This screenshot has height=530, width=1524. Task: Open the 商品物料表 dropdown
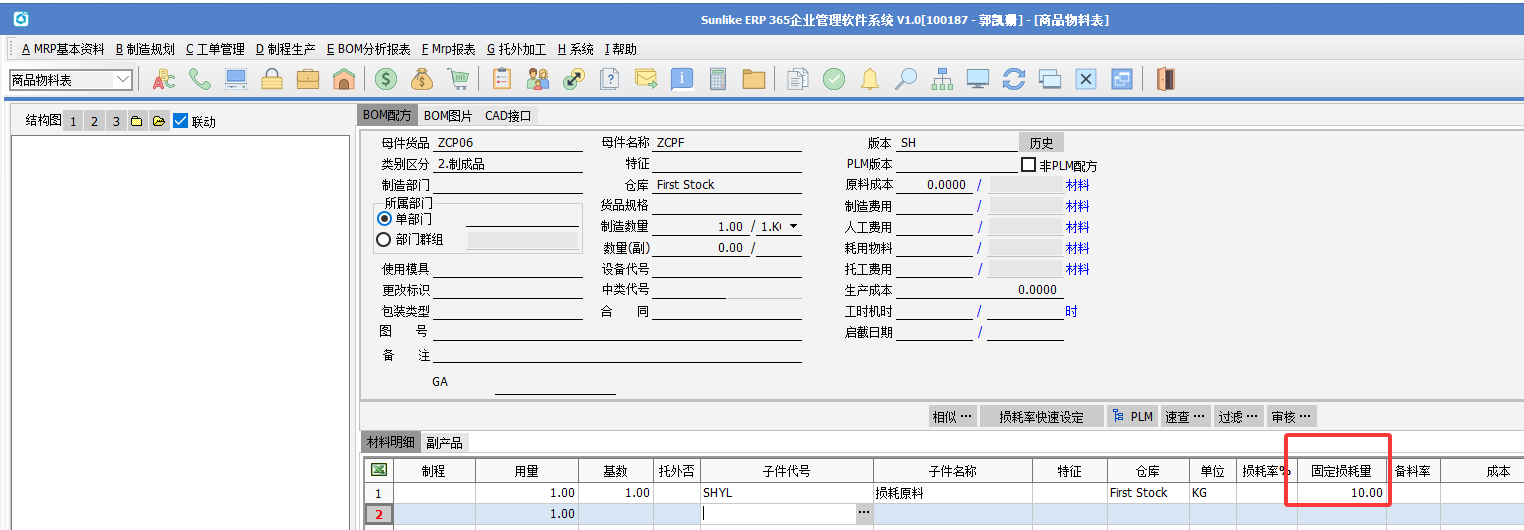coord(124,79)
